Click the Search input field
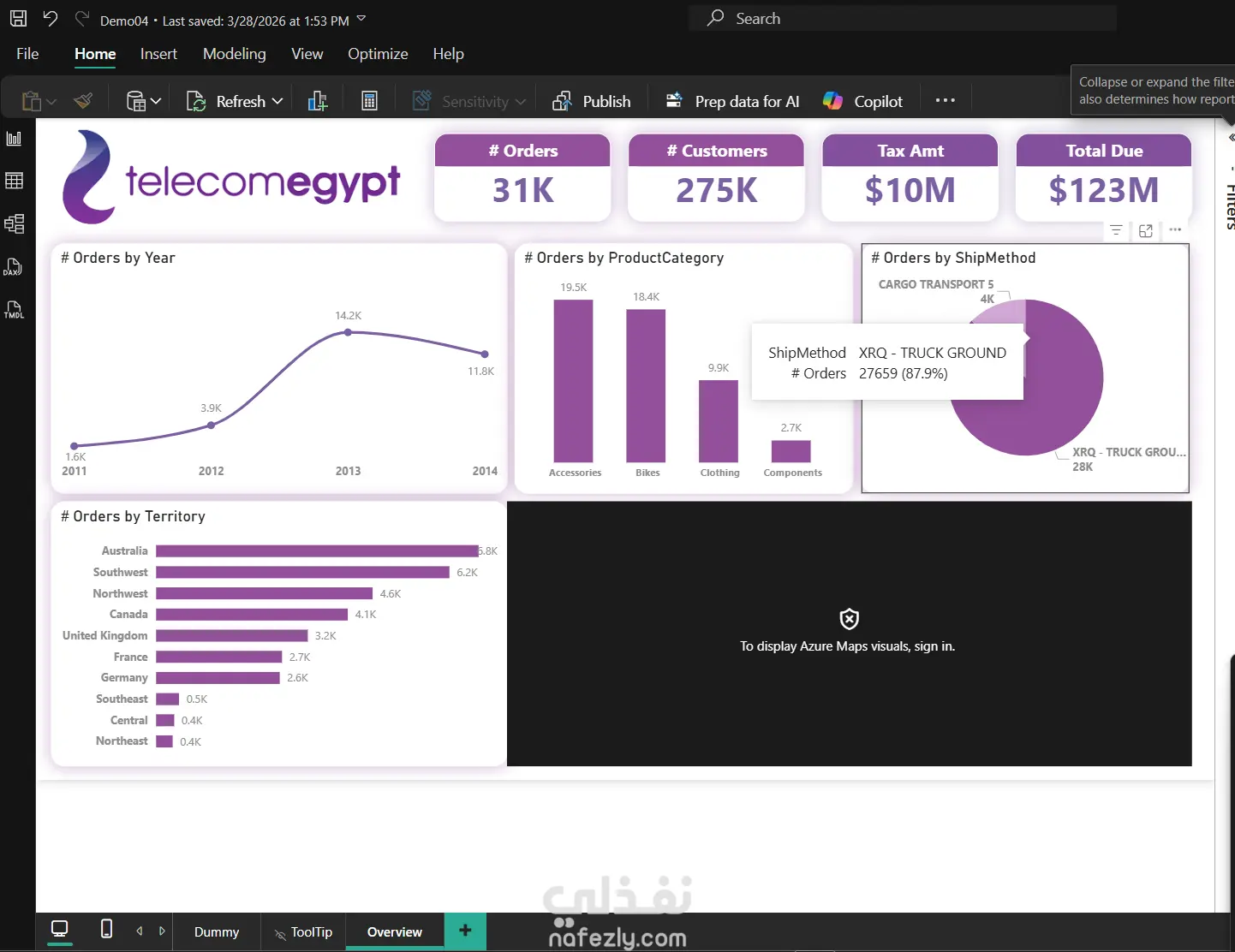 click(x=903, y=18)
